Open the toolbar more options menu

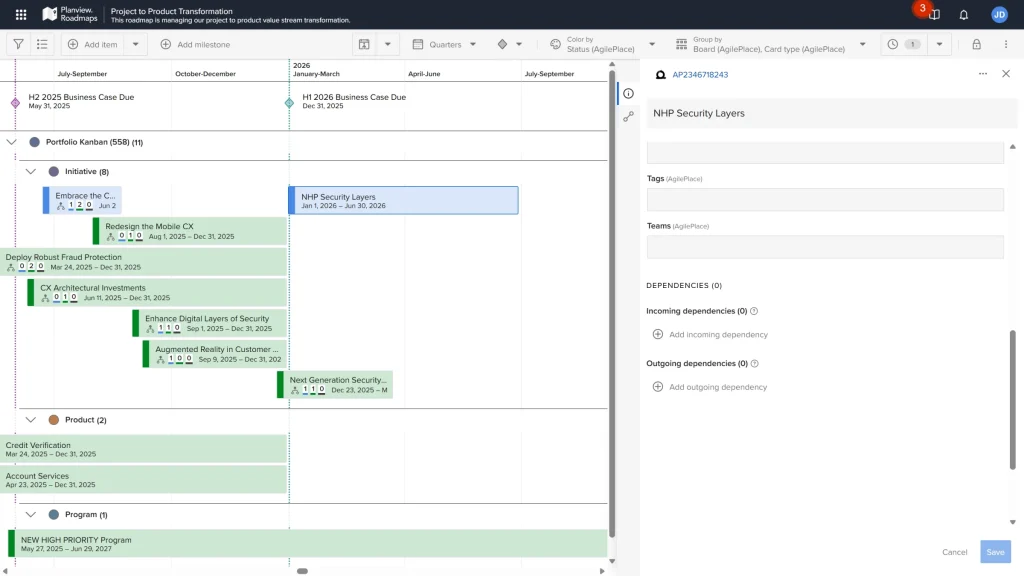point(1006,44)
